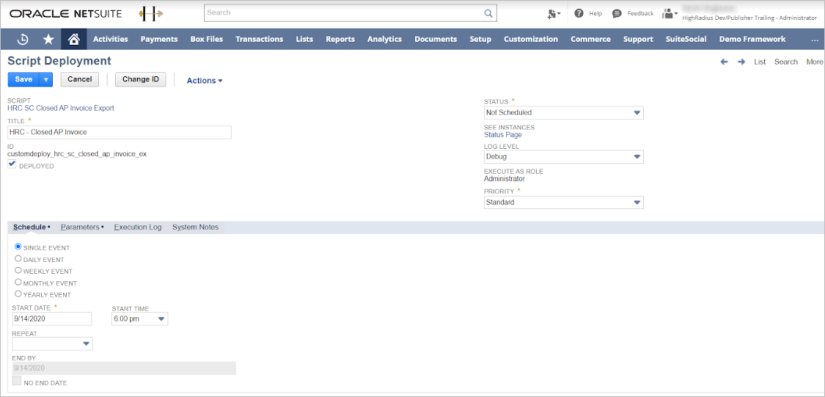Viewport: 825px width, 397px height.
Task: Go to previous record arrow
Action: [724, 62]
